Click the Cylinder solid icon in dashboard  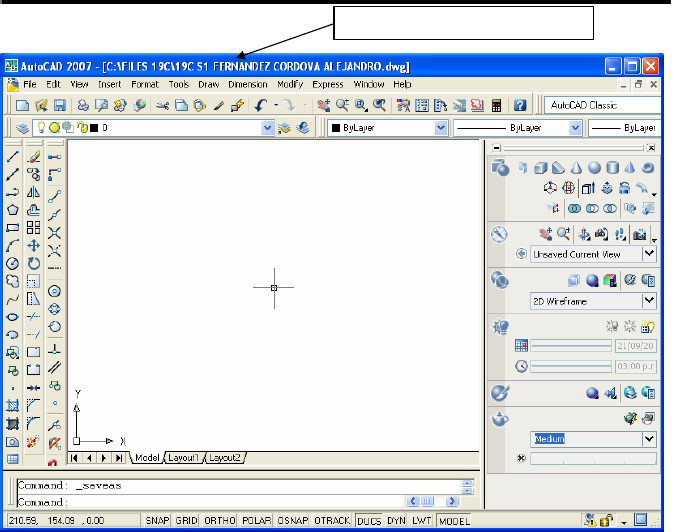[612, 167]
